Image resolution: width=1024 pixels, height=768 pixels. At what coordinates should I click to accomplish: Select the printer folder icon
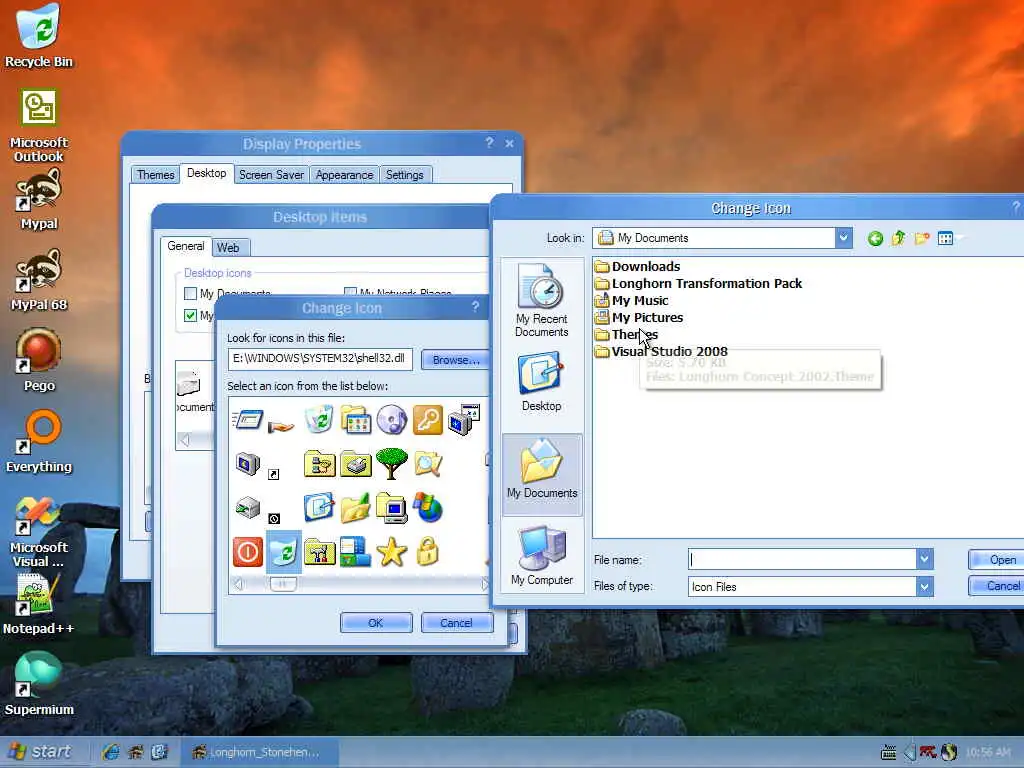pyautogui.click(x=356, y=464)
